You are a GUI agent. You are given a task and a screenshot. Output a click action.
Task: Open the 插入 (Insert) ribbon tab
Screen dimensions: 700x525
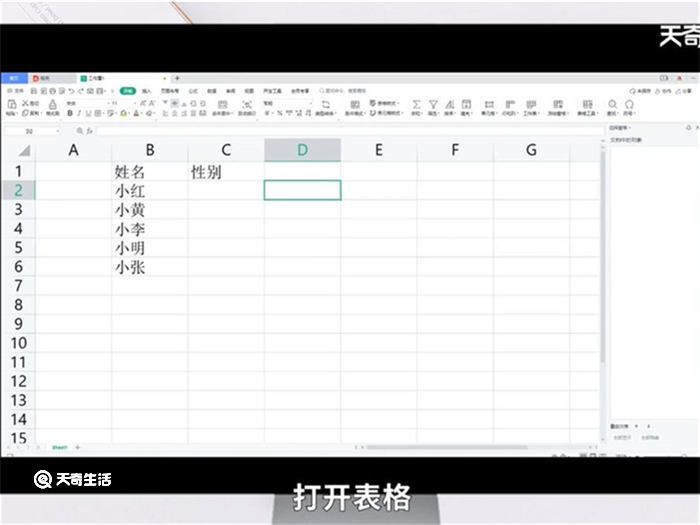coord(147,91)
